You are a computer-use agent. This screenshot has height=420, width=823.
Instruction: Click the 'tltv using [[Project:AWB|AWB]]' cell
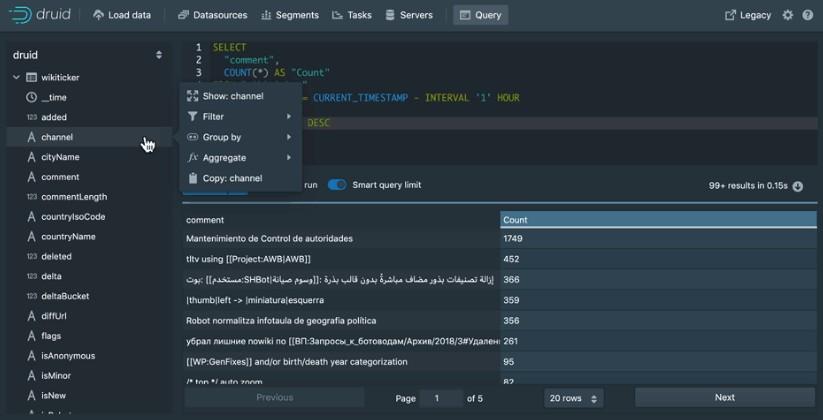(x=341, y=259)
